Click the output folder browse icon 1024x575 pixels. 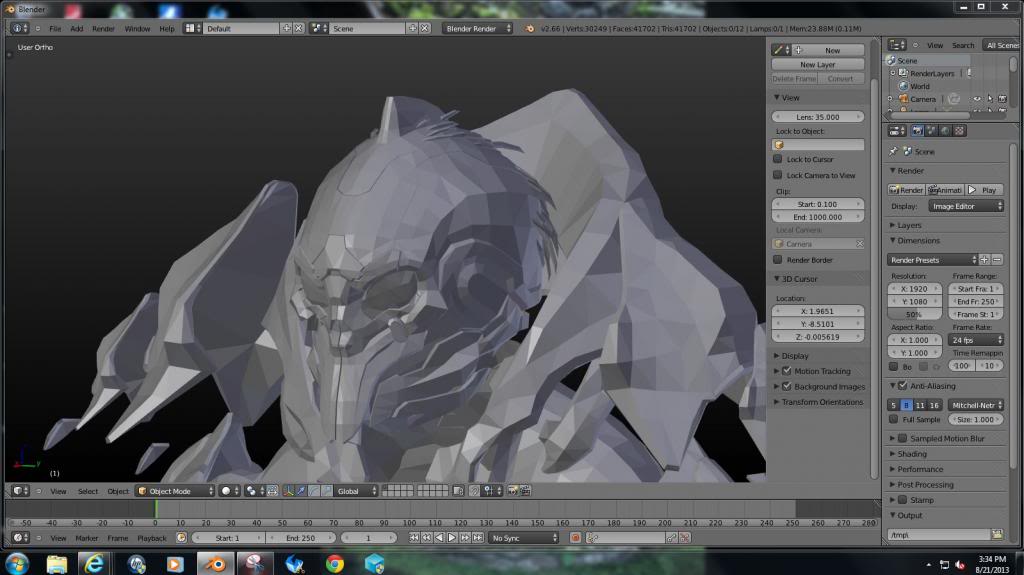tap(996, 535)
